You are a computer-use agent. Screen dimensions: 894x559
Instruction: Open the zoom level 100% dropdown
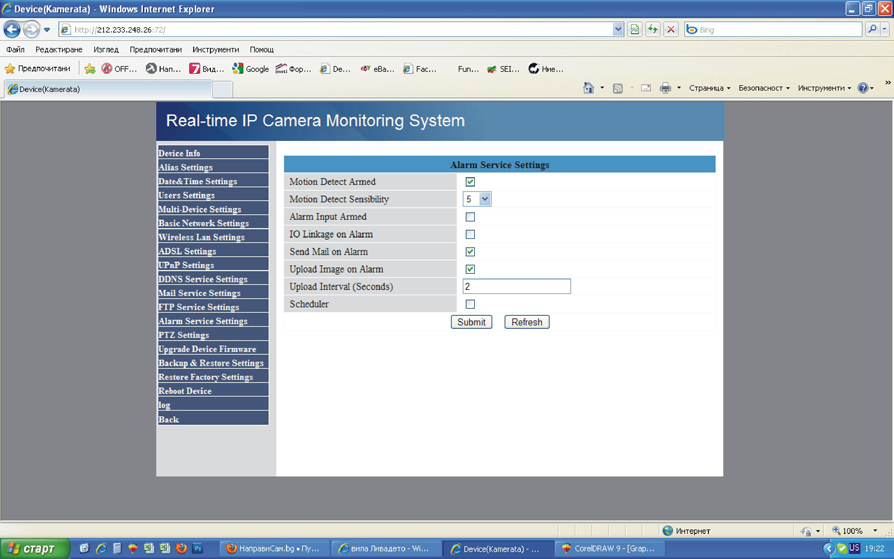pyautogui.click(x=875, y=531)
